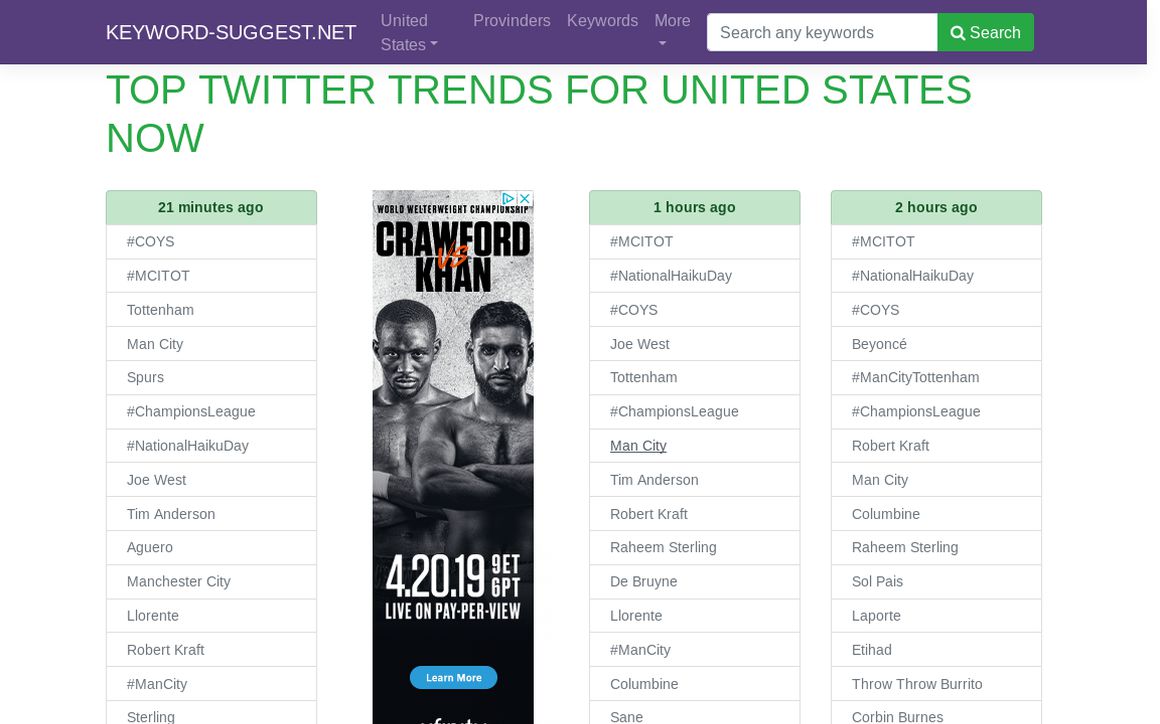The height and width of the screenshot is (724, 1160).
Task: Click Learn More on boxing ad
Action: (453, 678)
